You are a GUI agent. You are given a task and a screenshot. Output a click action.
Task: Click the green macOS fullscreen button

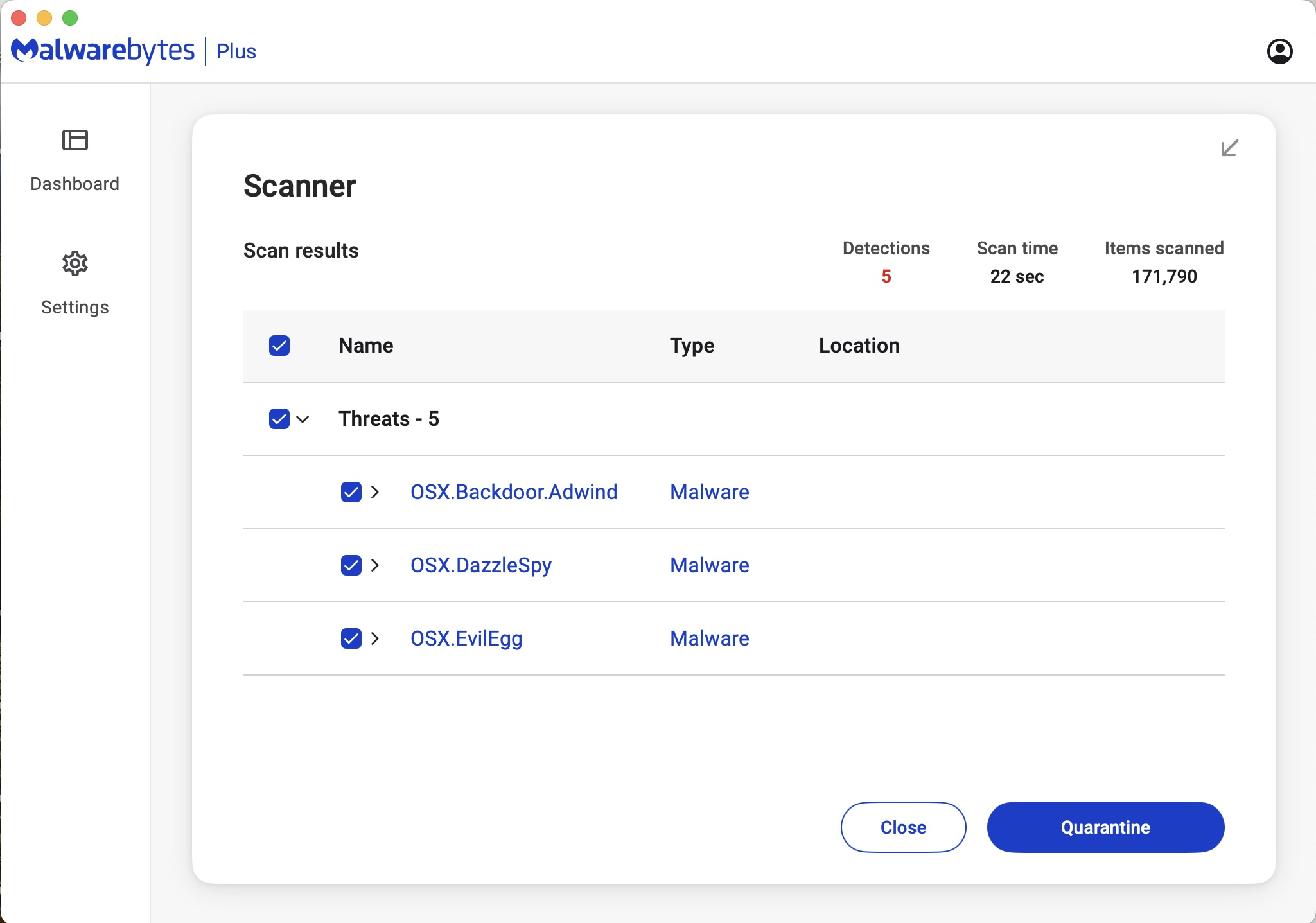point(70,18)
